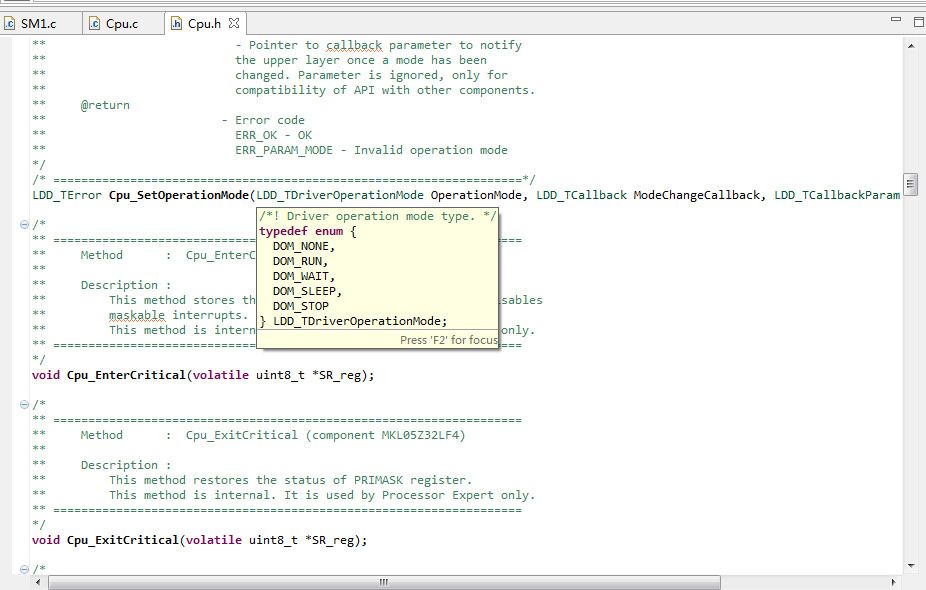Click DOM_SLEEP in the hover popup
Image resolution: width=926 pixels, height=590 pixels.
(307, 291)
